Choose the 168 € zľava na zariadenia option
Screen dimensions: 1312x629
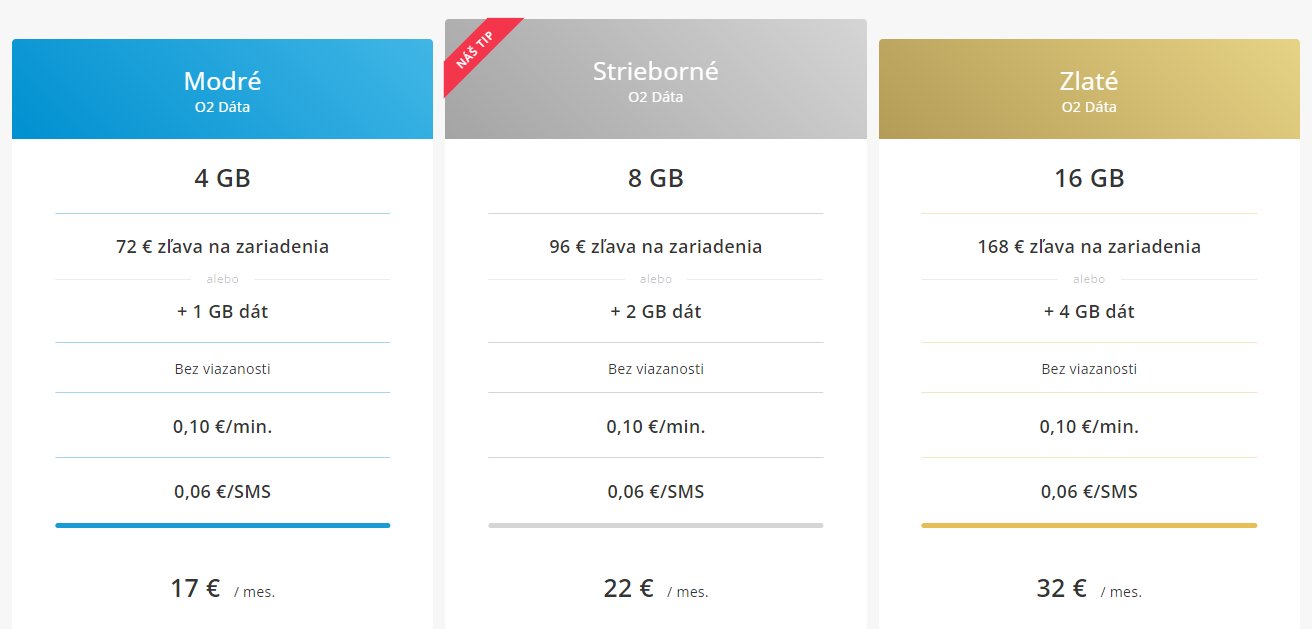pos(1089,246)
